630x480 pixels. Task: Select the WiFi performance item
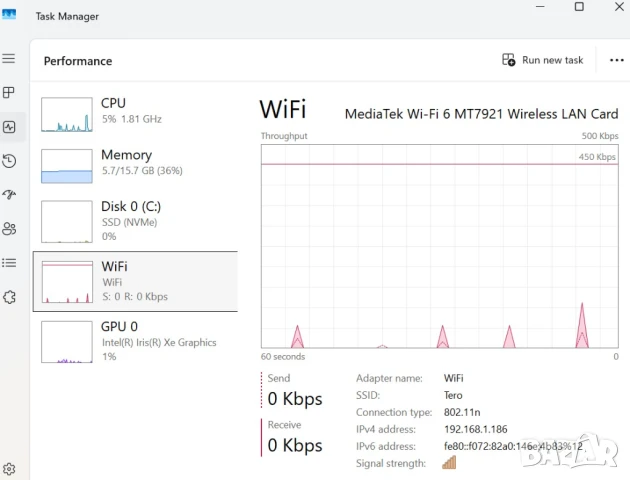point(135,280)
